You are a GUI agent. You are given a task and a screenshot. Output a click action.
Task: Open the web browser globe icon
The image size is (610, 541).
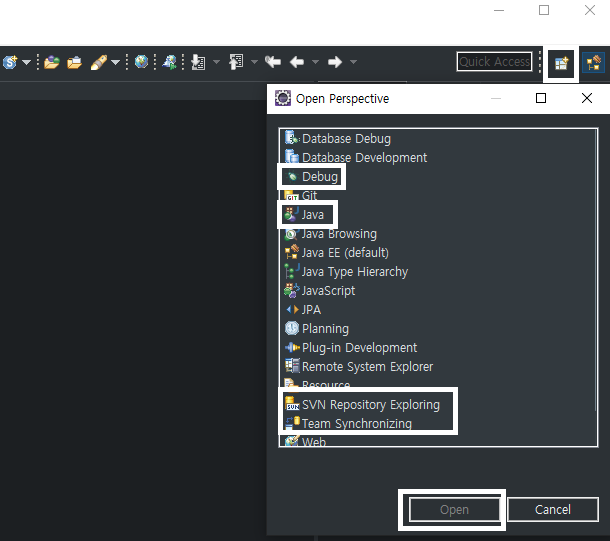pos(141,62)
